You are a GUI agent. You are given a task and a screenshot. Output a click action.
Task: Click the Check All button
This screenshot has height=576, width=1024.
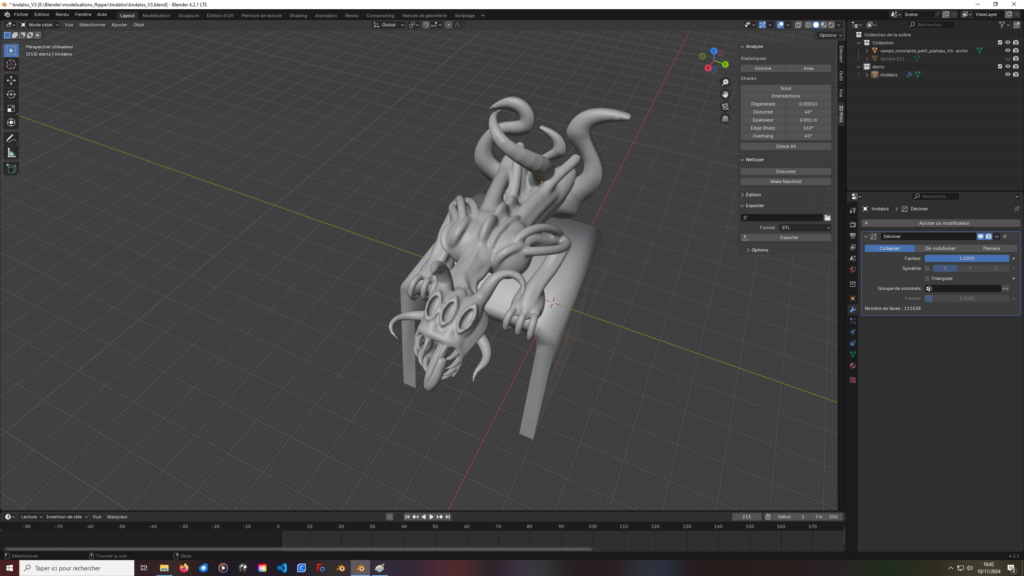786,146
